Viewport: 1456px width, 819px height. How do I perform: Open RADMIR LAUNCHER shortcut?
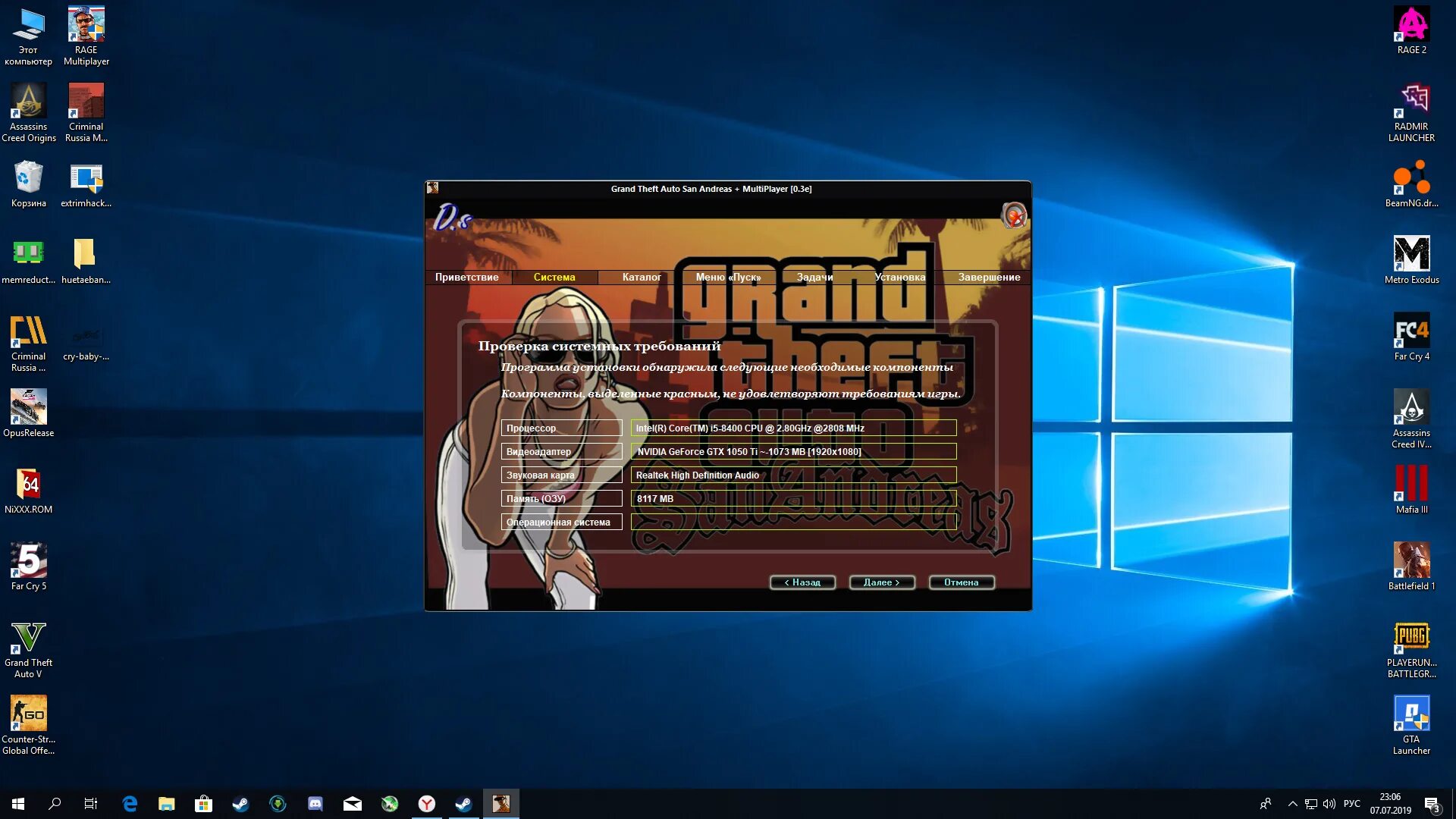coord(1411,112)
